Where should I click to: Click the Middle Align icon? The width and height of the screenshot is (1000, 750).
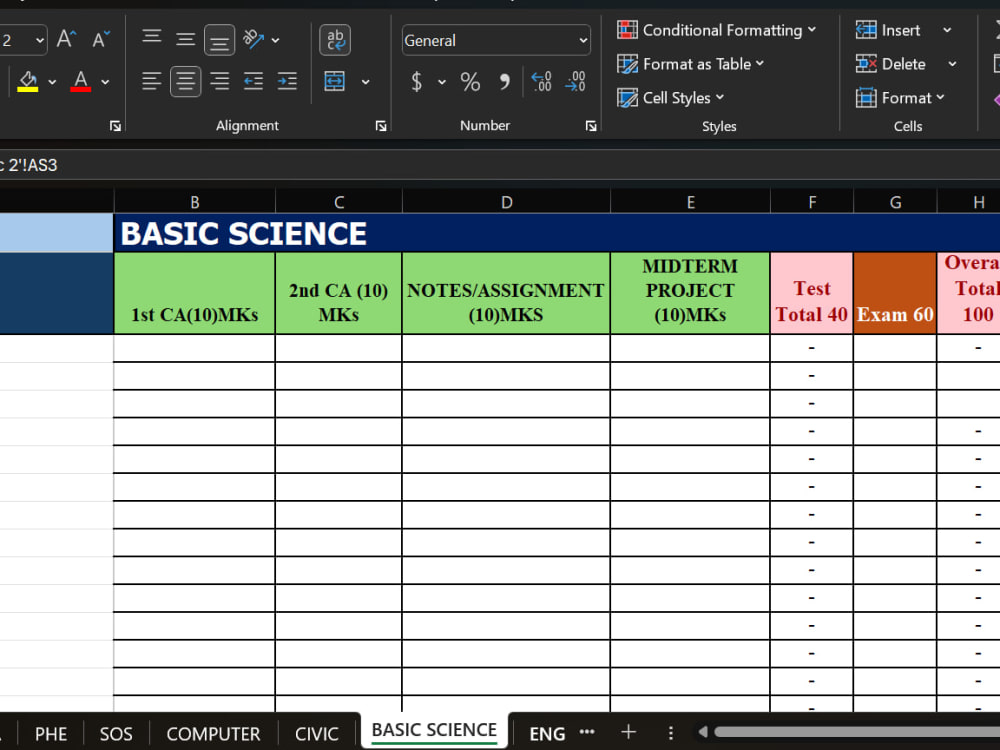pyautogui.click(x=185, y=40)
